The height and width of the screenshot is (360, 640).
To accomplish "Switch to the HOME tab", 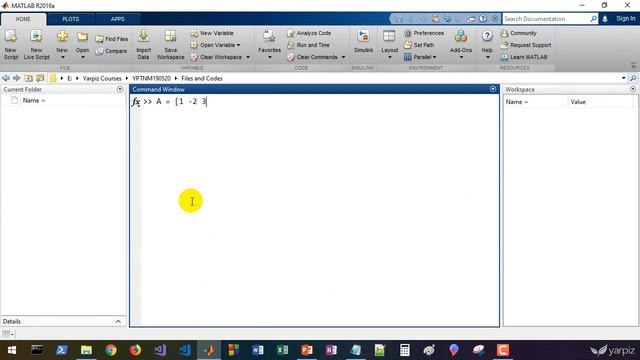I will 23,19.
